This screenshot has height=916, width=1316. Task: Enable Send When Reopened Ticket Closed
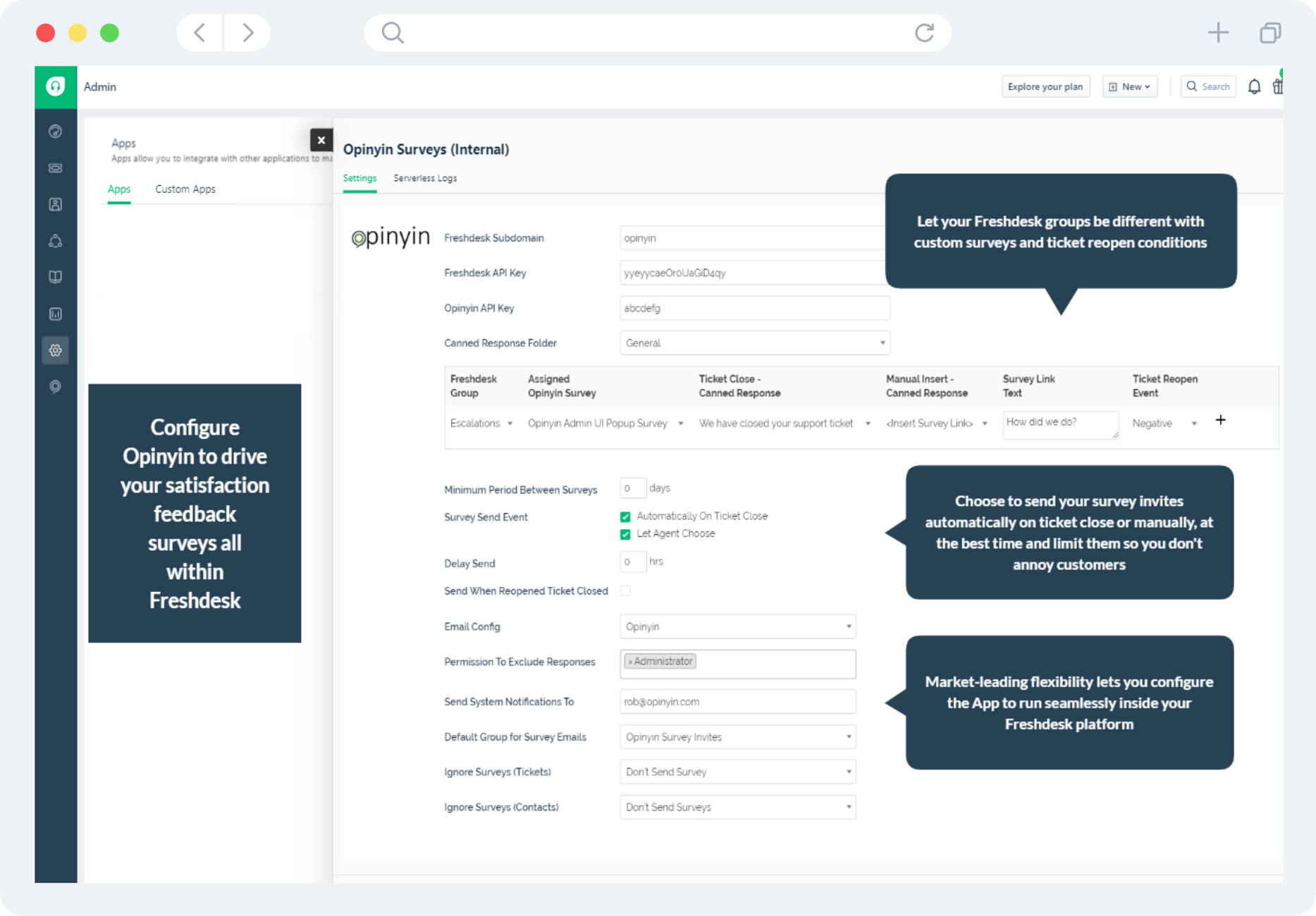pos(625,590)
